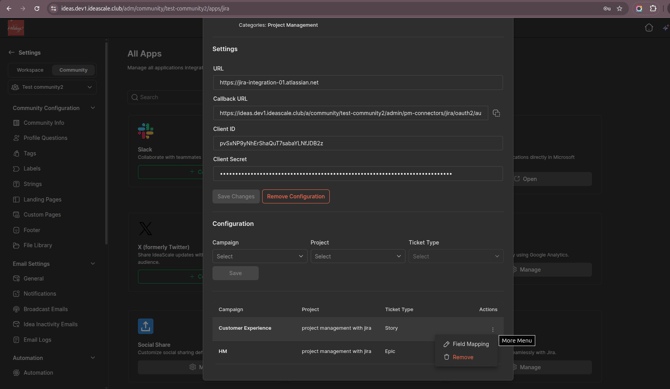The width and height of the screenshot is (670, 389).
Task: Click the 'Story' ticket type cell
Action: click(x=391, y=328)
